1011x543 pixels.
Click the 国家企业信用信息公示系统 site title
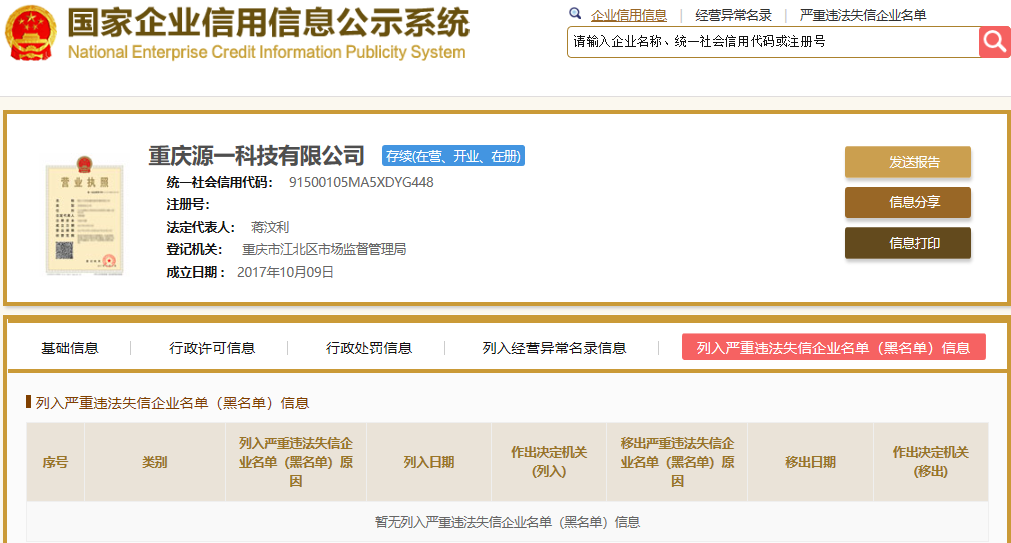click(x=269, y=23)
